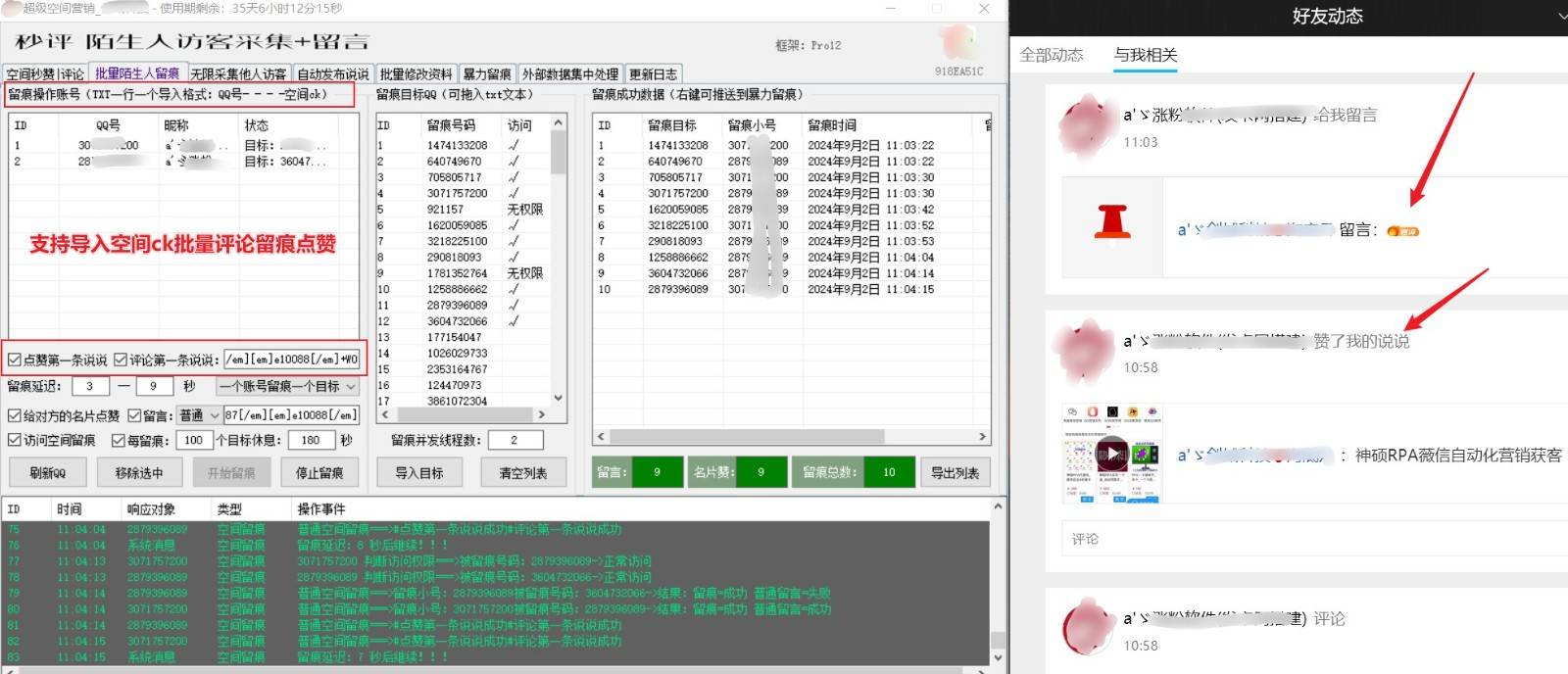Click the orange emoji badge after 留言
1568x674 pixels.
pos(1402,231)
